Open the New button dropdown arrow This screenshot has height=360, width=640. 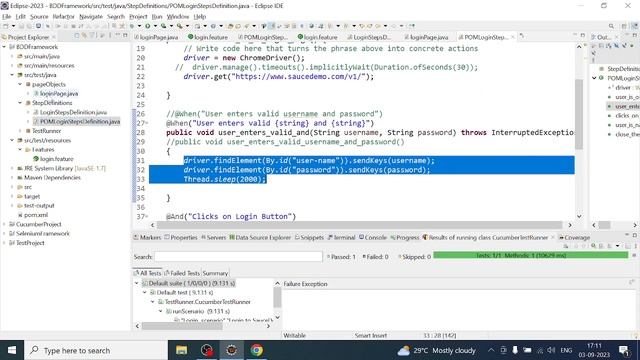(13, 26)
